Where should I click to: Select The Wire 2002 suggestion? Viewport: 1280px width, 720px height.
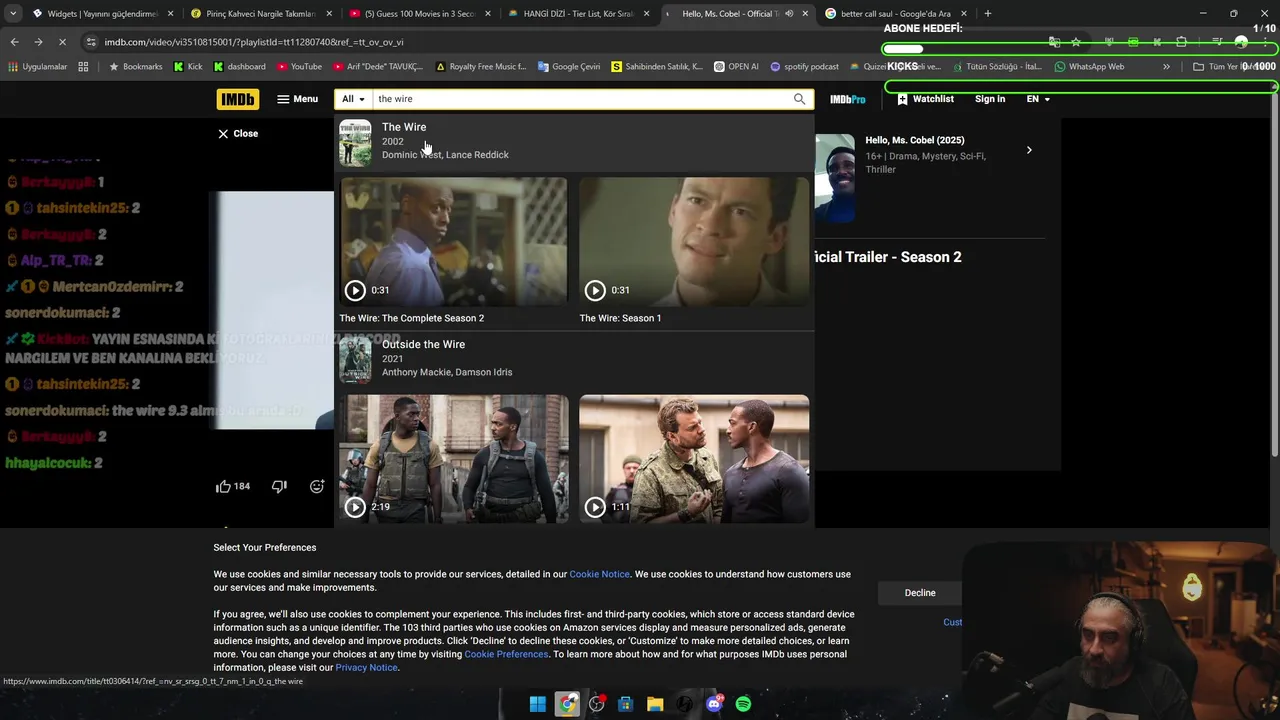click(x=574, y=141)
